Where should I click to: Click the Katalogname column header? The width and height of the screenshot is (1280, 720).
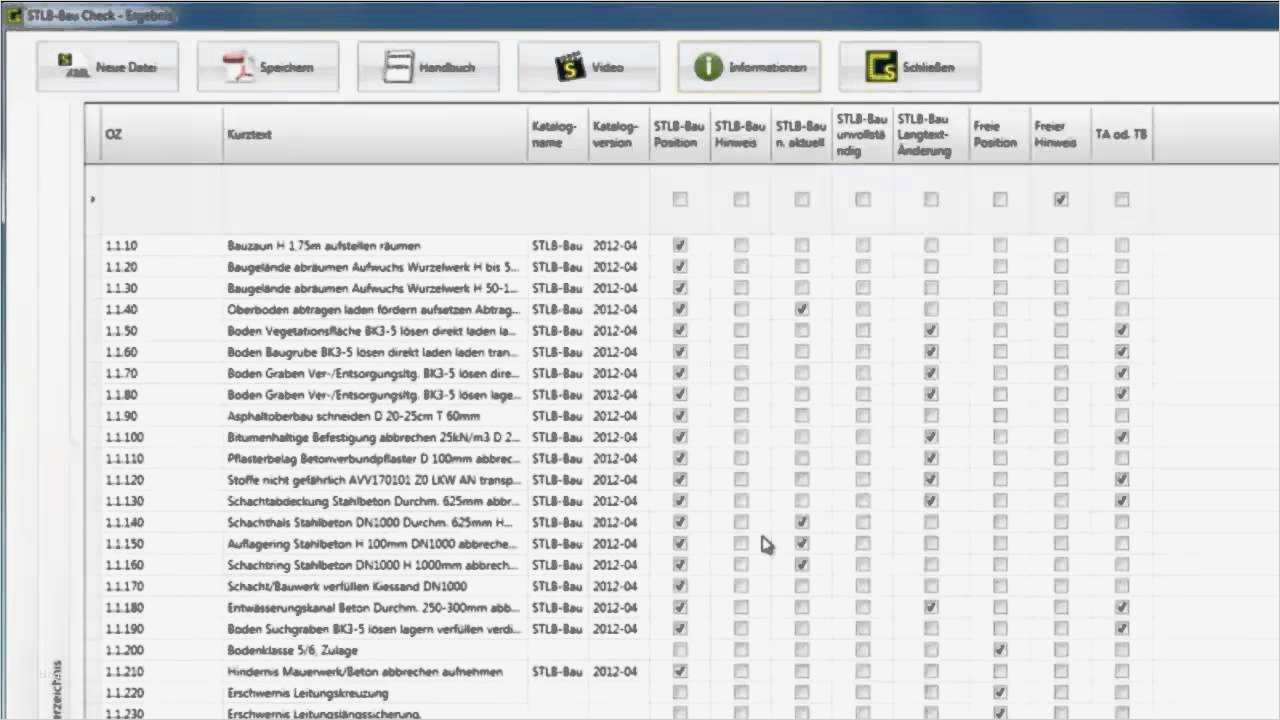[x=558, y=134]
